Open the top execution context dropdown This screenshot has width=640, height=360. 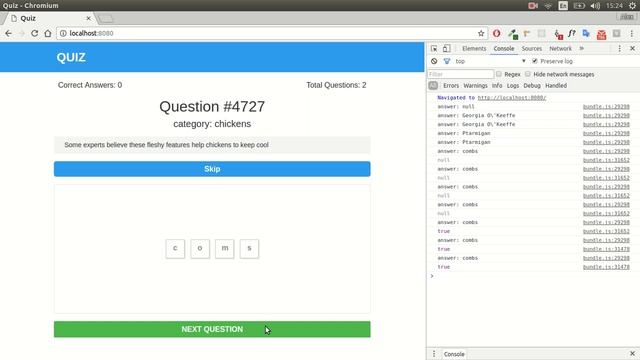490,61
